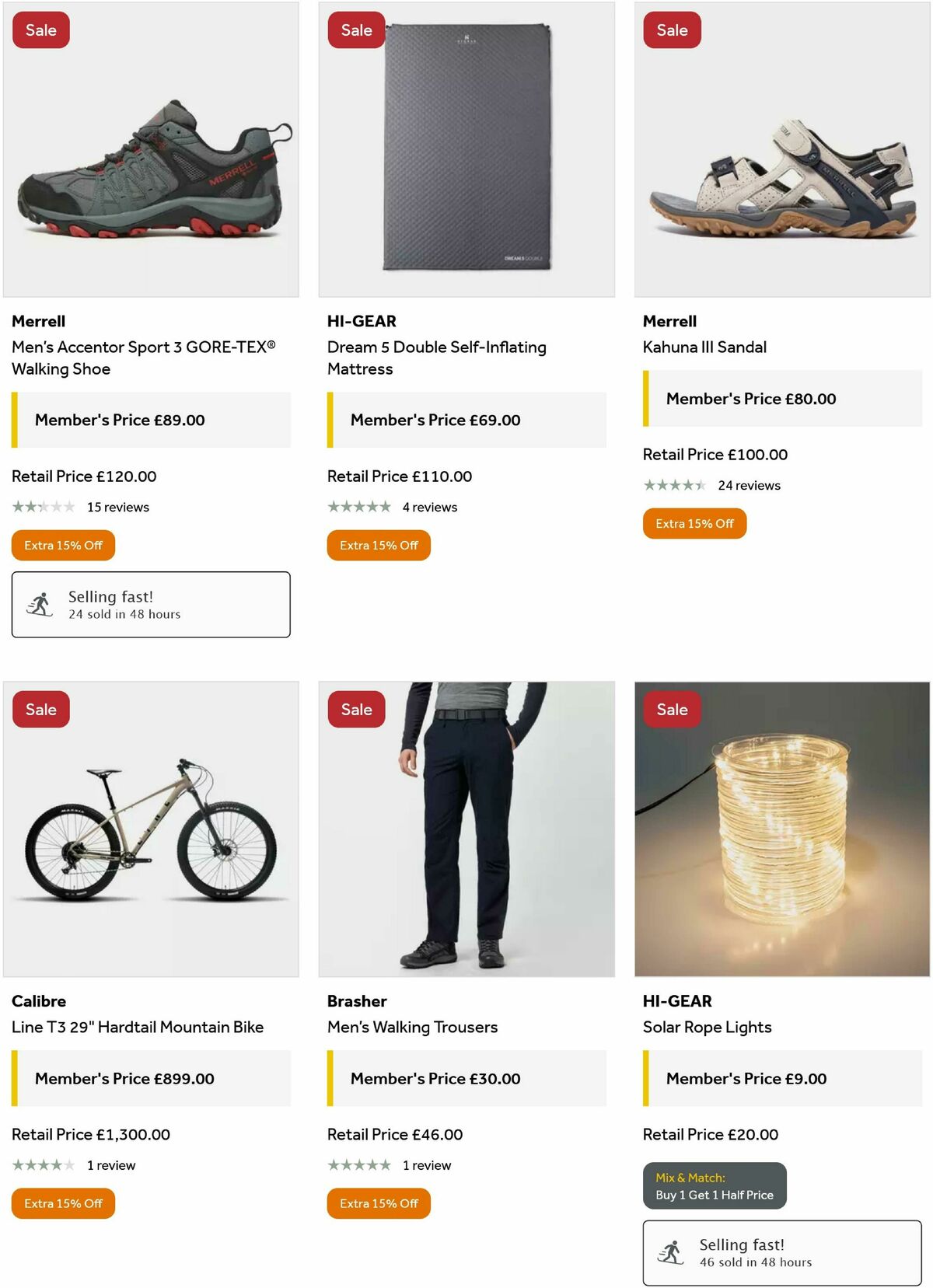Click the skier icon in Merrell selling fast notice
Screen dimensions: 933x1288
[40, 604]
